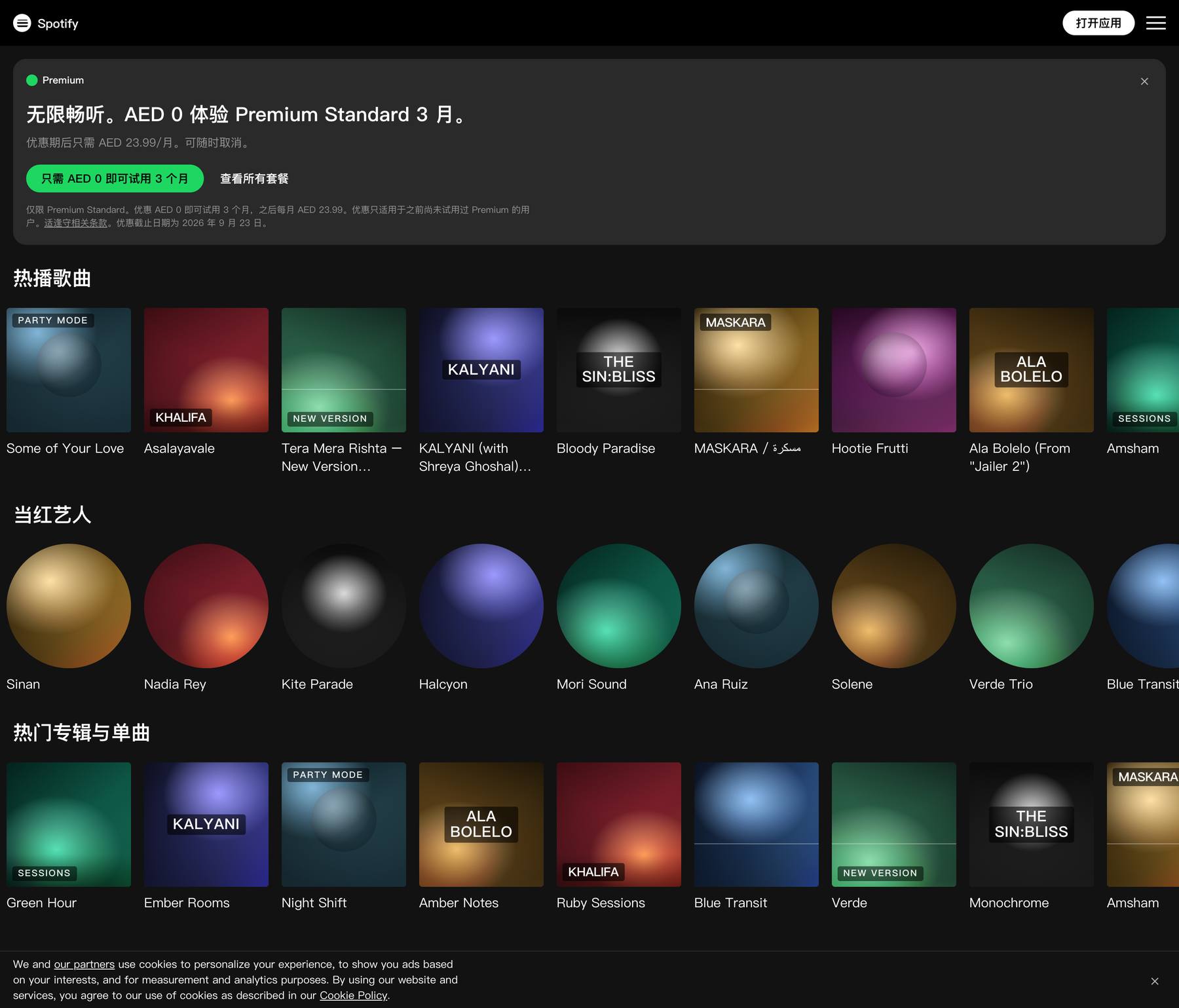Image resolution: width=1179 pixels, height=1008 pixels.
Task: Click the 'Ana Ruiz' artist name
Action: (720, 684)
